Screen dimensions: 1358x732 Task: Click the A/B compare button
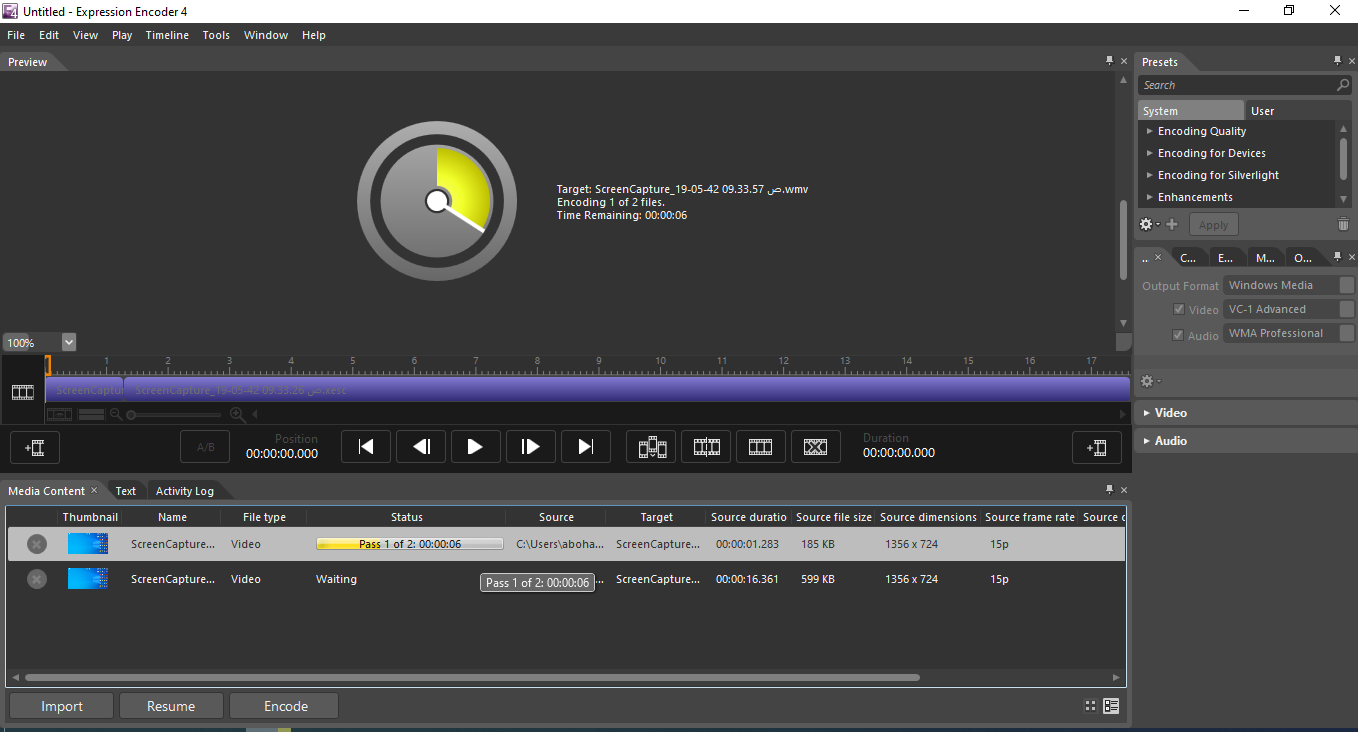pos(205,447)
